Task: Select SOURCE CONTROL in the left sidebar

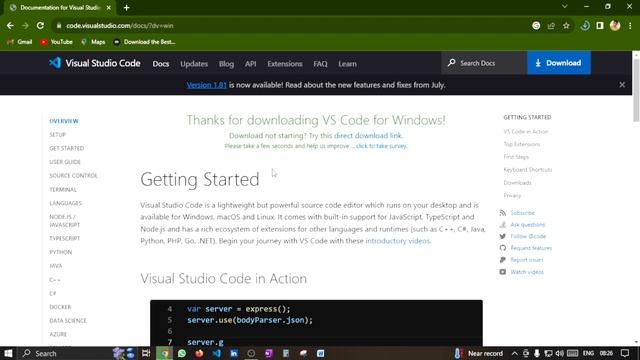Action: click(73, 176)
